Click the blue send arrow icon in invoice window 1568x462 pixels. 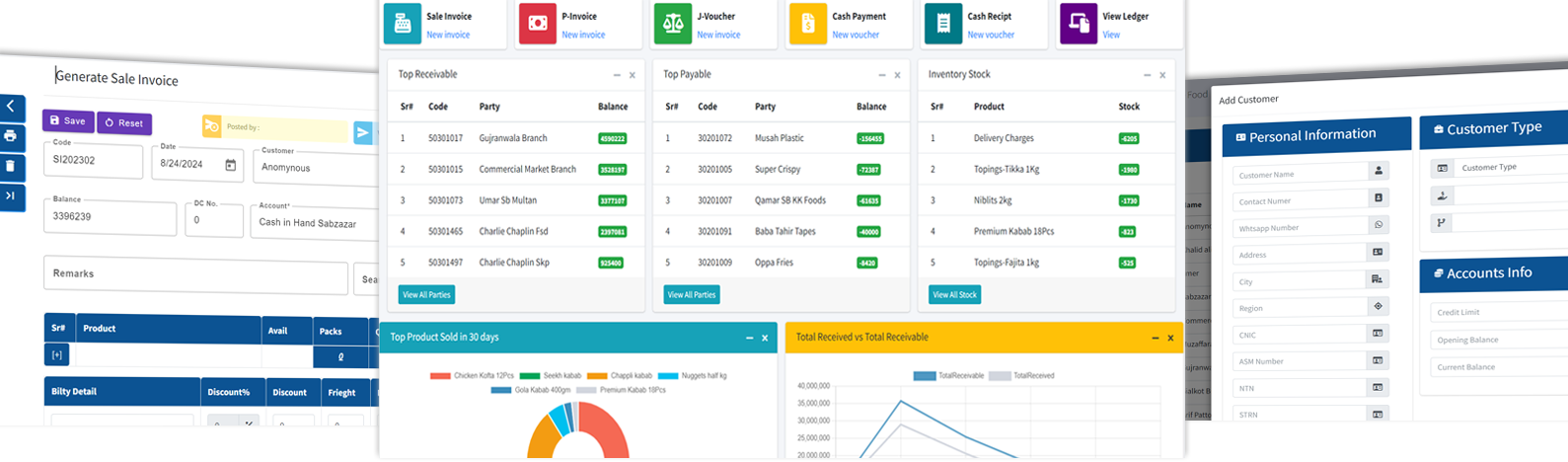(x=363, y=132)
